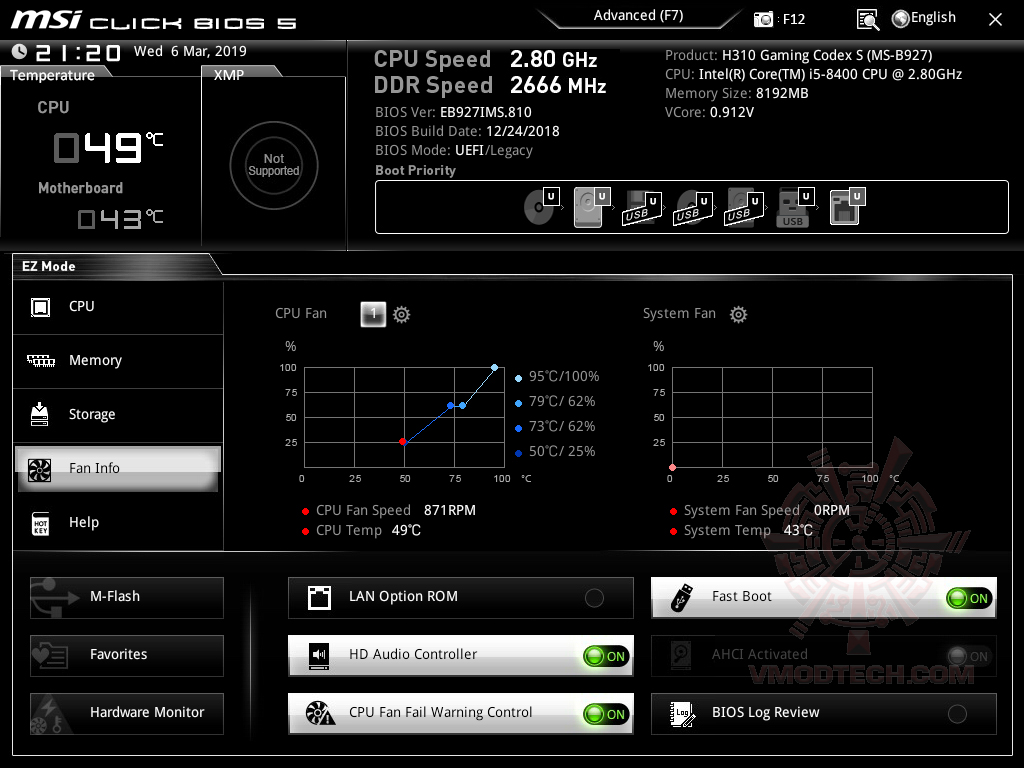
Task: Click the HD Audio Controller speaker icon
Action: coord(319,656)
